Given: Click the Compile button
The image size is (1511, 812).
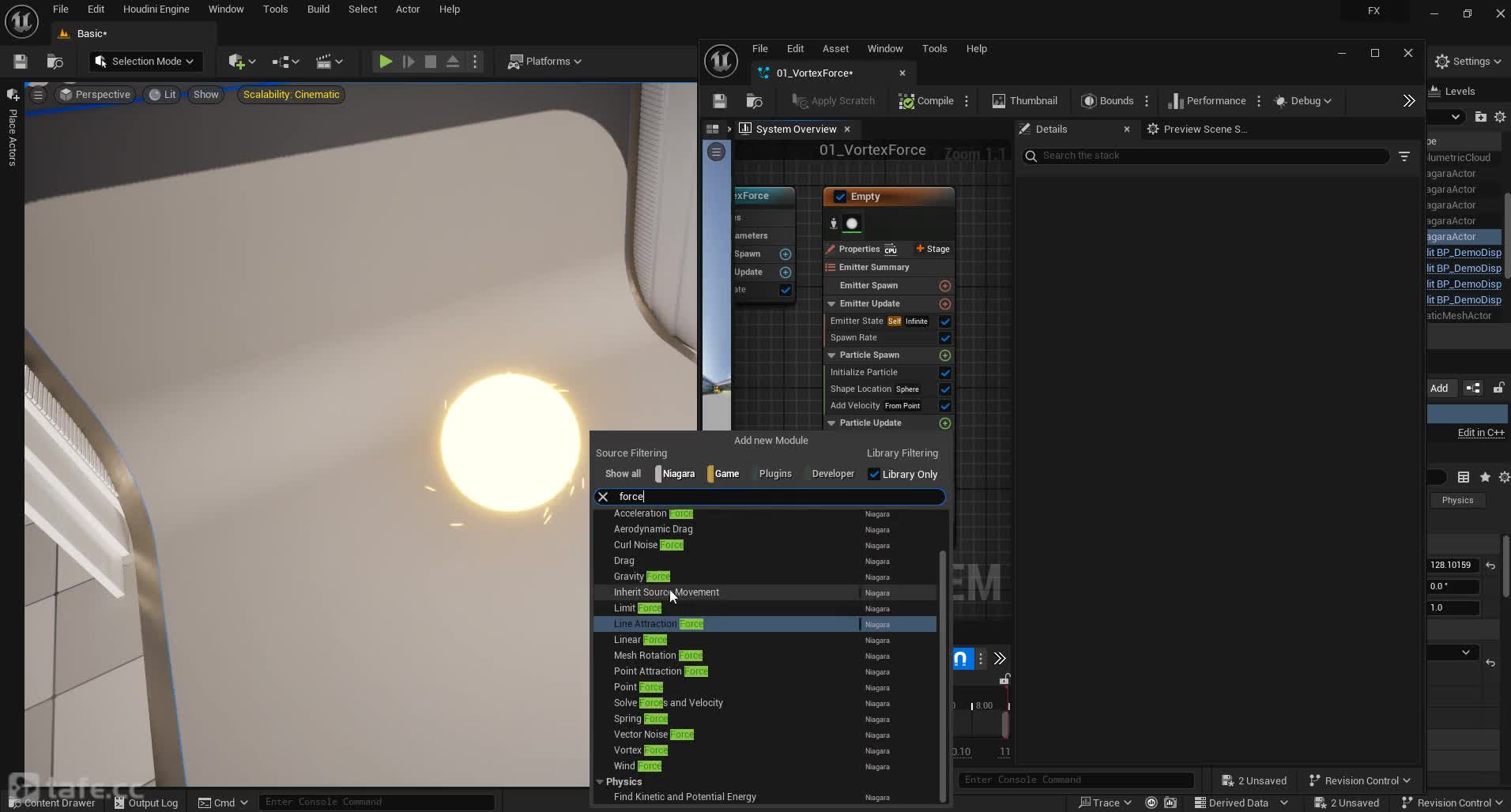Looking at the screenshot, I should coord(926,101).
